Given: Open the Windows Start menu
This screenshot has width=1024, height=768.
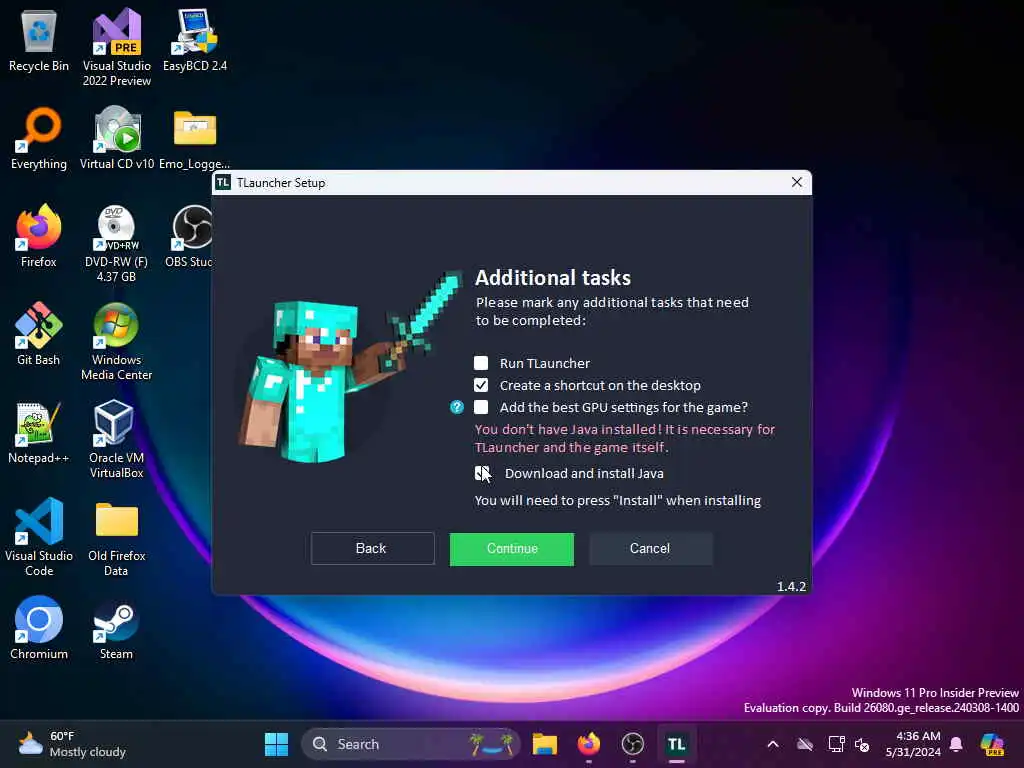Looking at the screenshot, I should [276, 744].
